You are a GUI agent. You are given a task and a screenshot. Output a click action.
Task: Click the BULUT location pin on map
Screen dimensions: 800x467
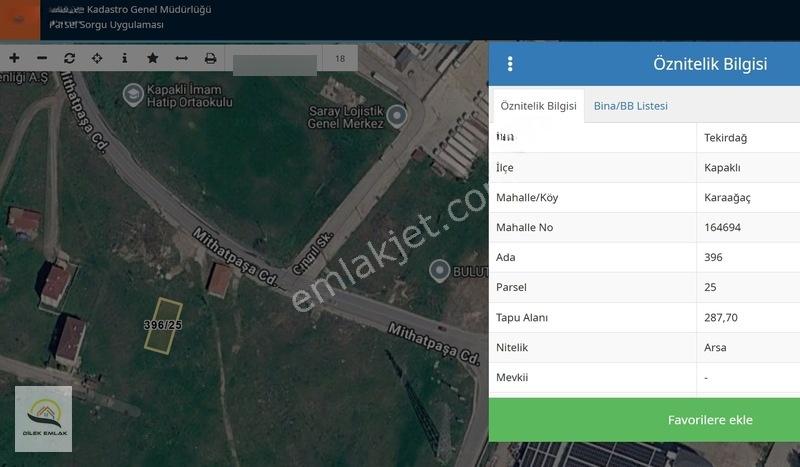click(439, 271)
